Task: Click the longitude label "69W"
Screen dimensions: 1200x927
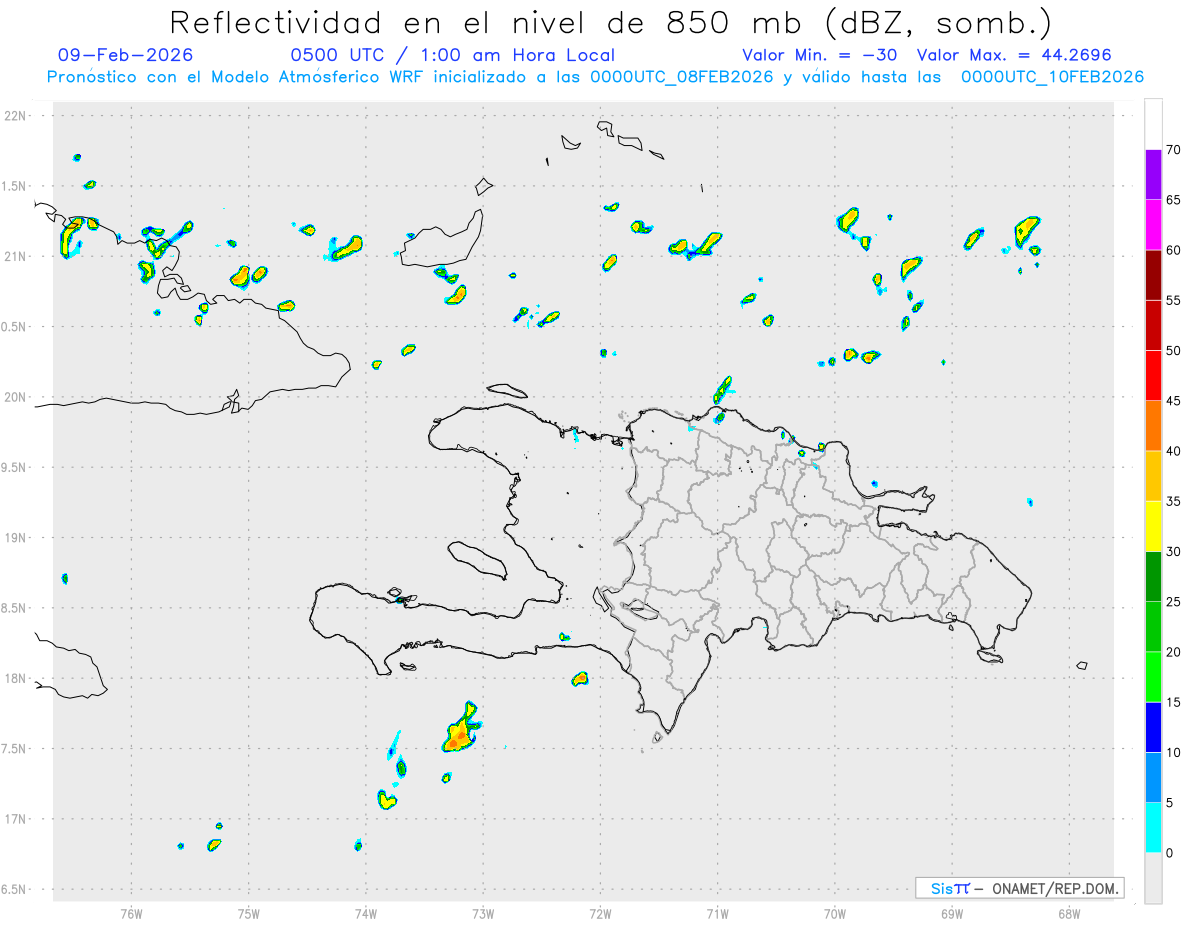Action: pyautogui.click(x=952, y=913)
